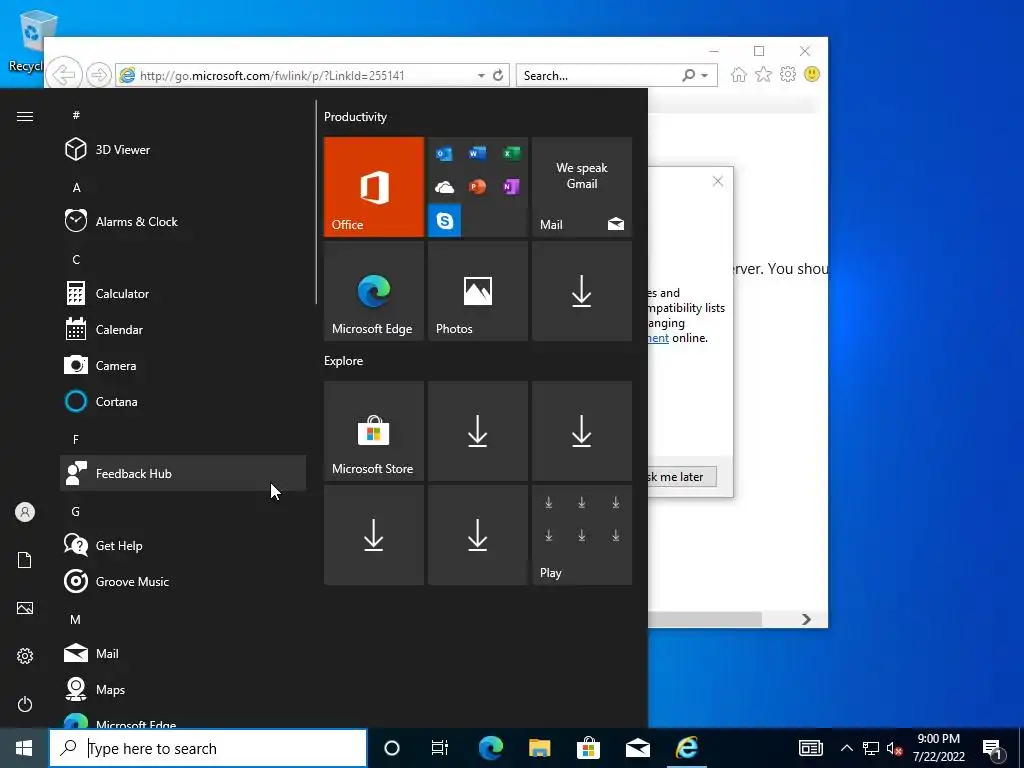Open Task View on the taskbar

click(440, 748)
